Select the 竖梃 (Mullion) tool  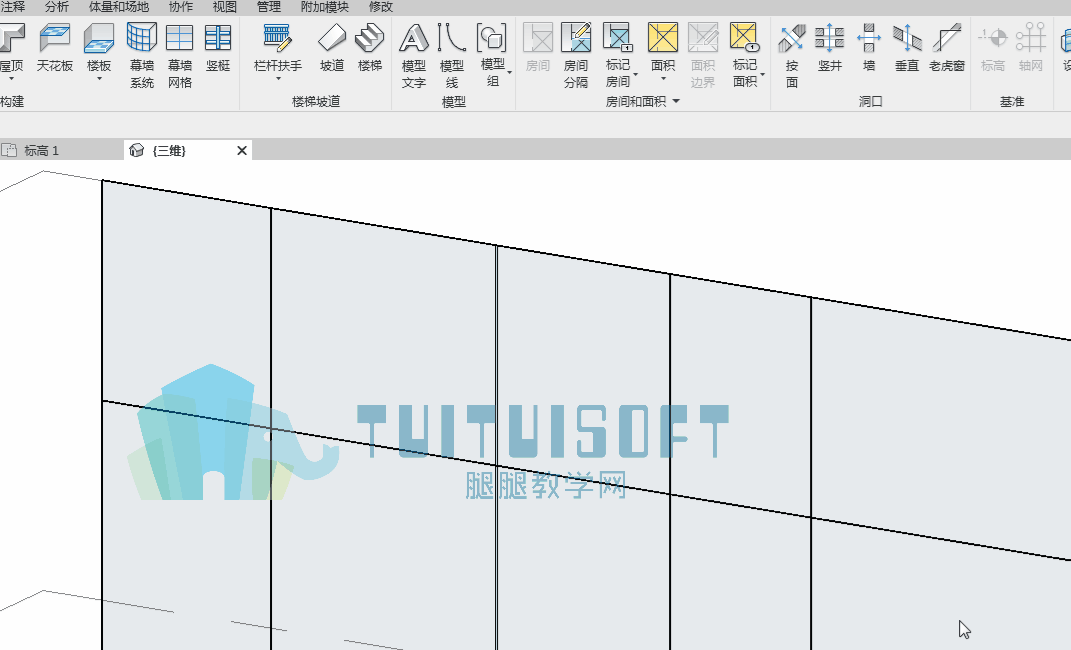[218, 46]
